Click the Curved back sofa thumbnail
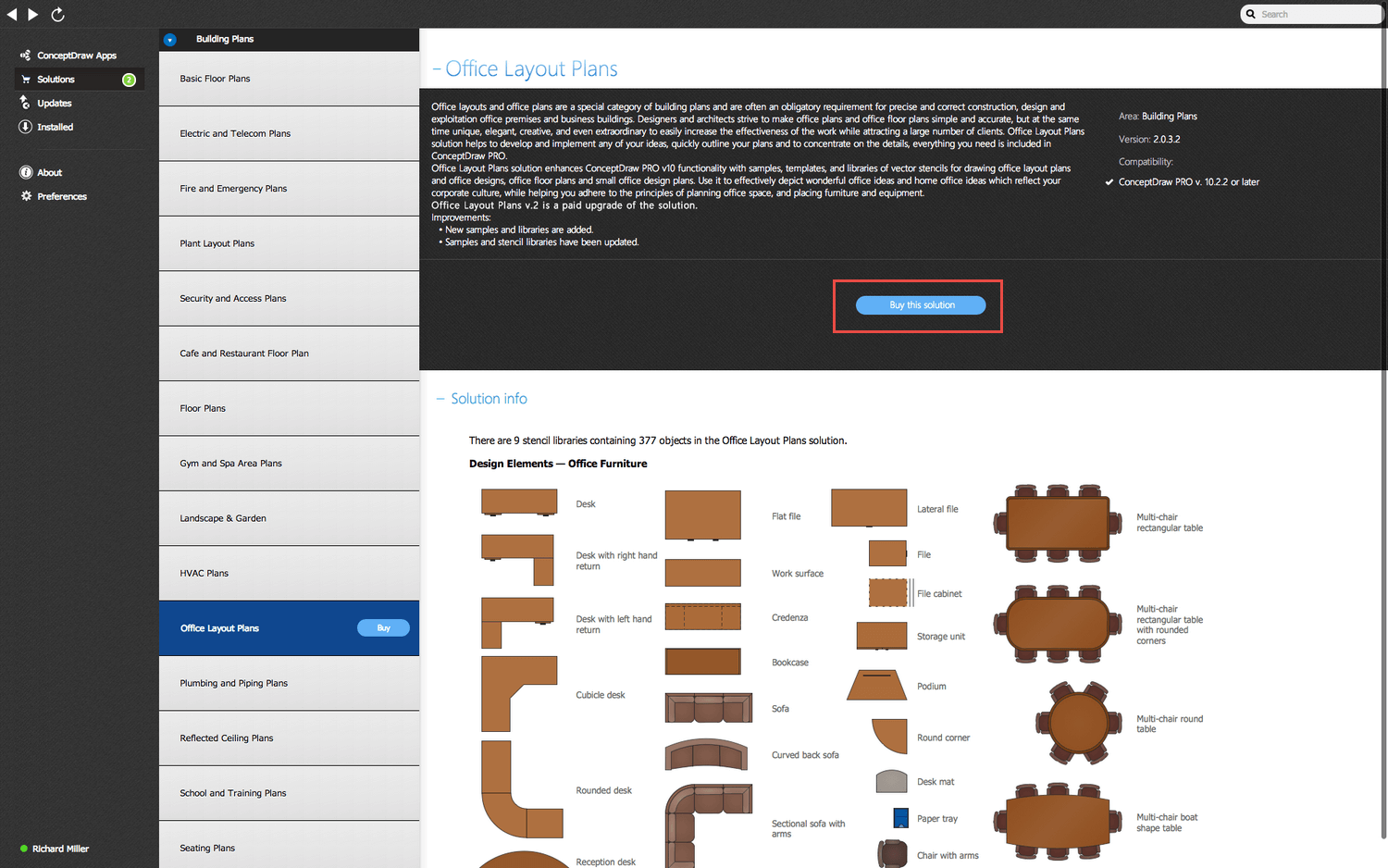This screenshot has height=868, width=1388. coord(707,754)
